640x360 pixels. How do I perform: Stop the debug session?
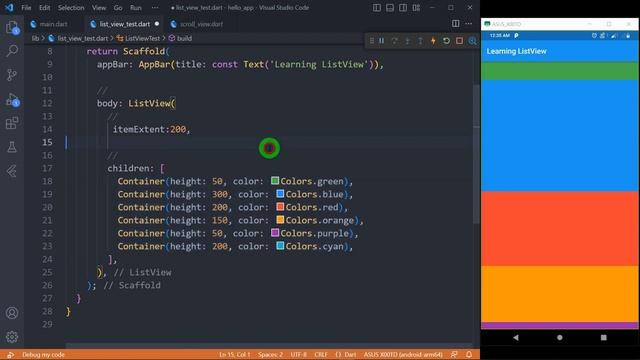tap(459, 41)
